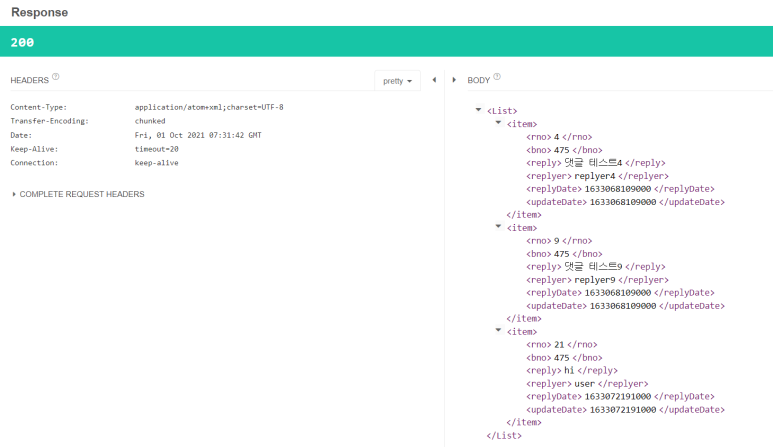Select updateDate 1633072191000 line
The height and width of the screenshot is (447, 773).
[x=625, y=410]
